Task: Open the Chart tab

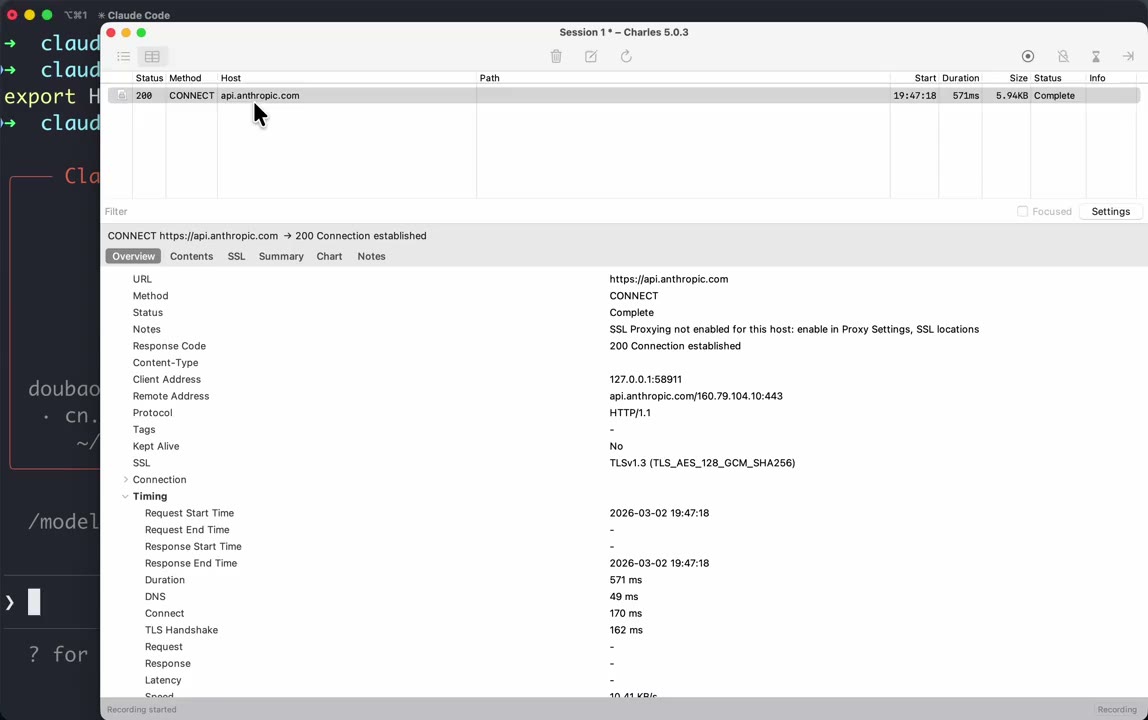Action: [329, 257]
